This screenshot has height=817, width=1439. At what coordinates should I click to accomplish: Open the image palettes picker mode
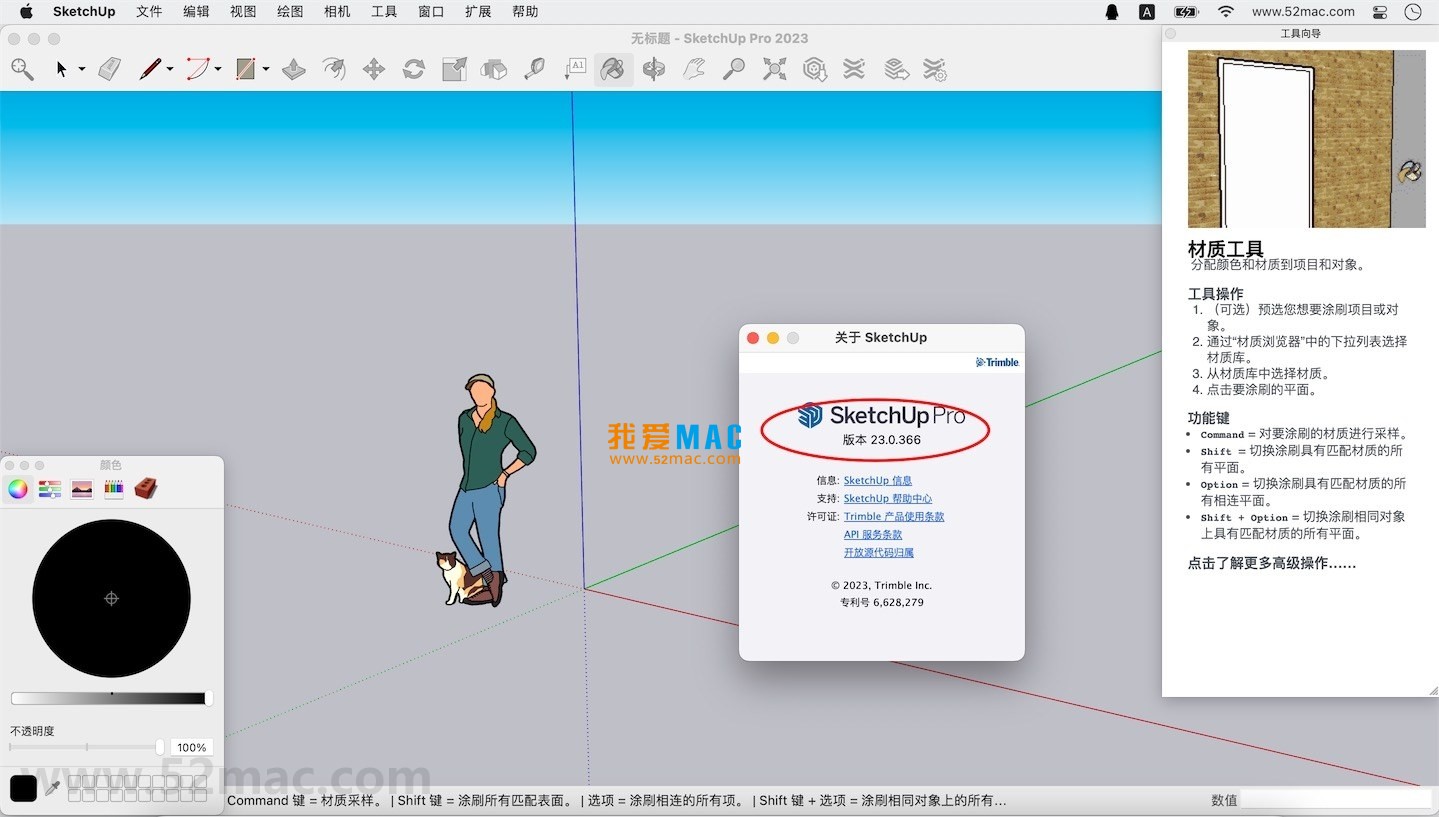(x=82, y=488)
